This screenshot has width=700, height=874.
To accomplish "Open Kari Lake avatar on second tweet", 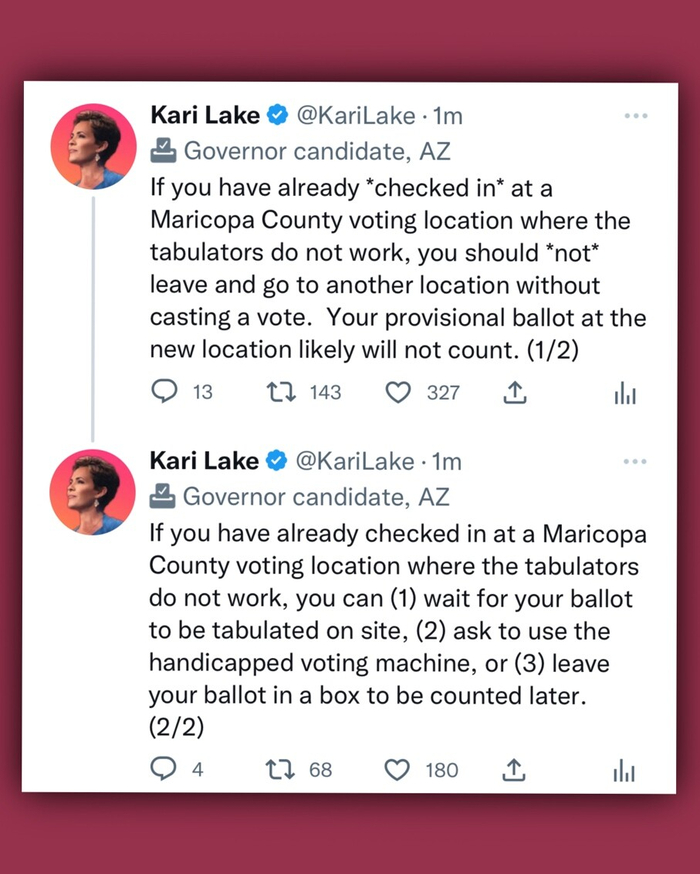I will pos(93,492).
